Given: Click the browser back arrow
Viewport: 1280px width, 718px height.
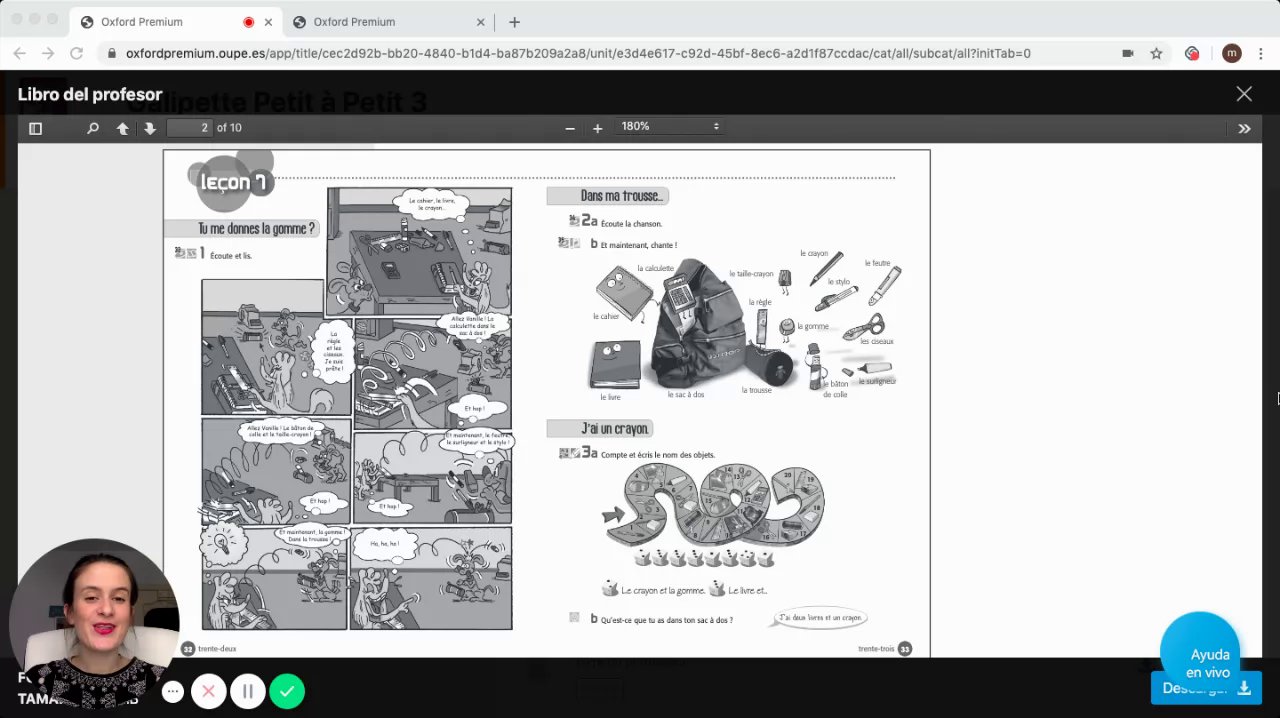Looking at the screenshot, I should click(x=20, y=53).
